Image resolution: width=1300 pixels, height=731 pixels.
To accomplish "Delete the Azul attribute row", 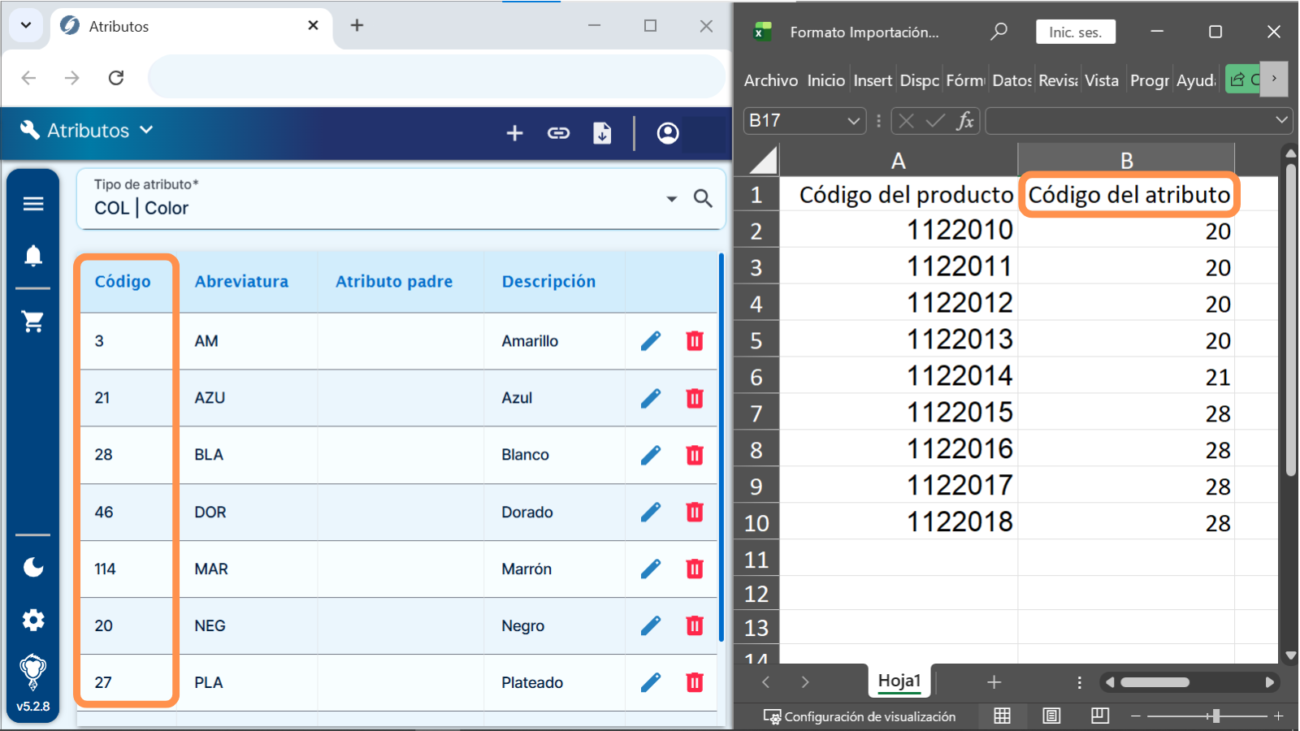I will point(694,398).
